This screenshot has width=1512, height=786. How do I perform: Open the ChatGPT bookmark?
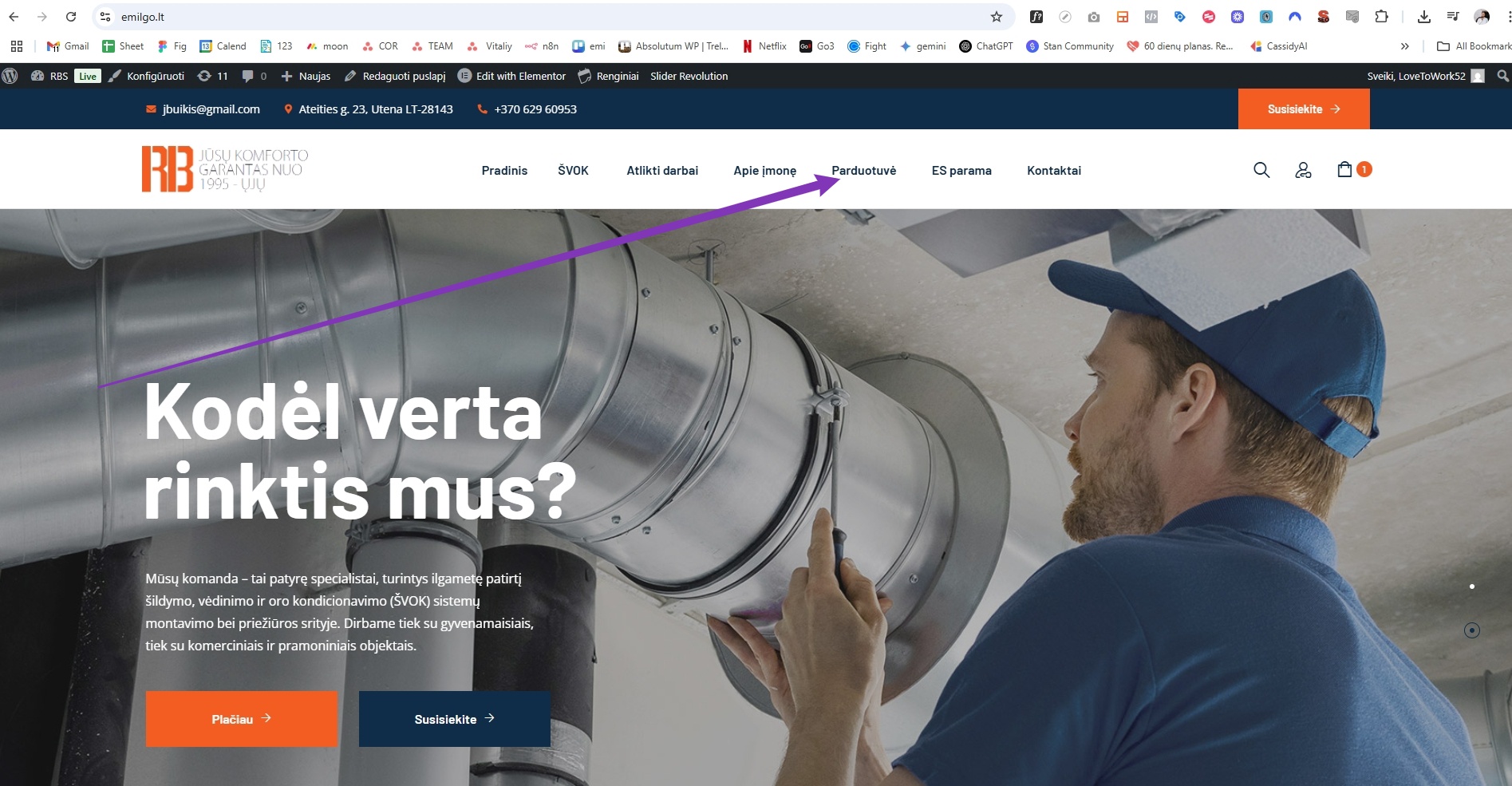(986, 46)
